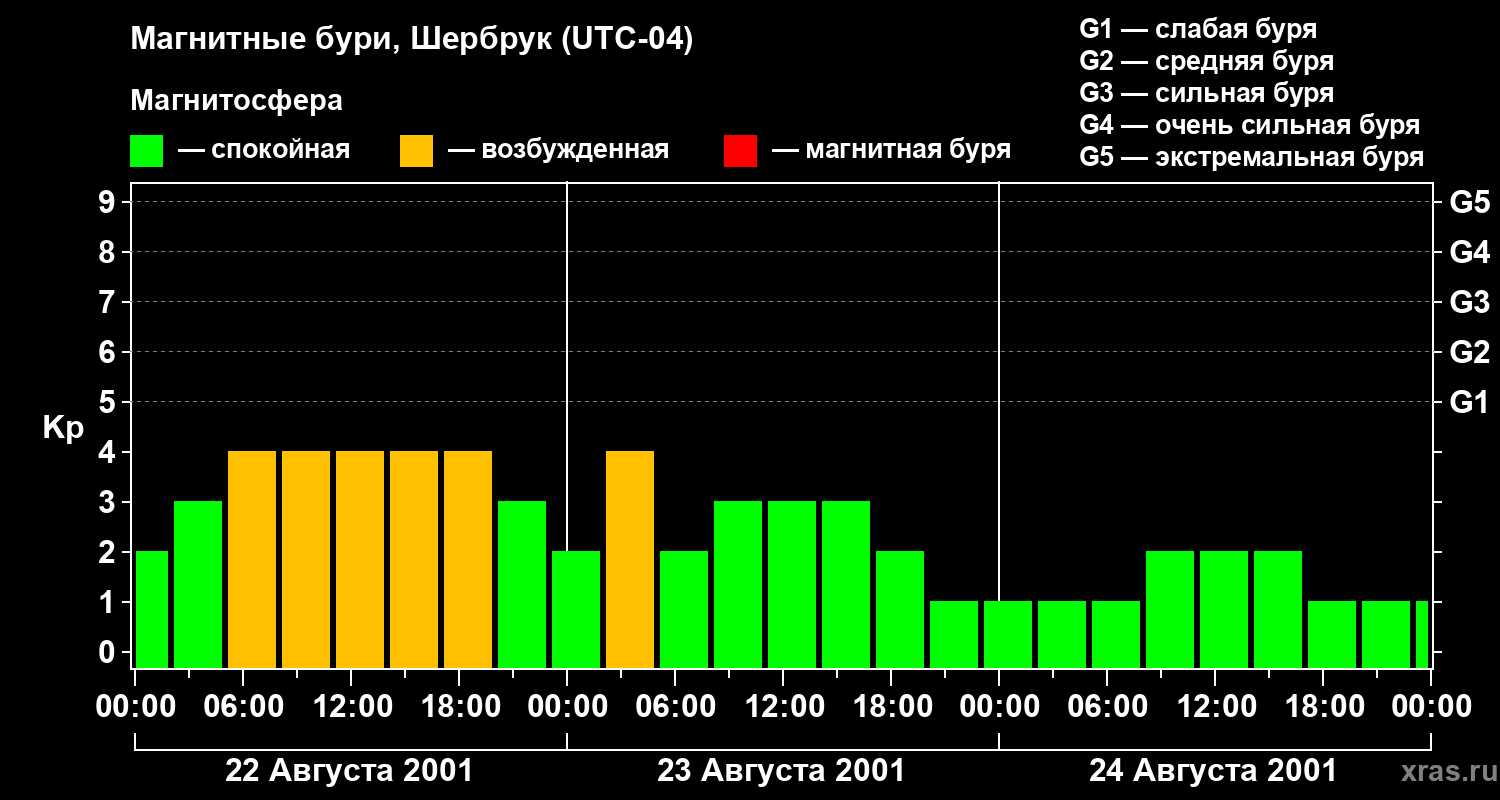This screenshot has width=1500, height=800.
Task: Click the 'G3 — сильная буря' legend line
Action: pos(1207,93)
